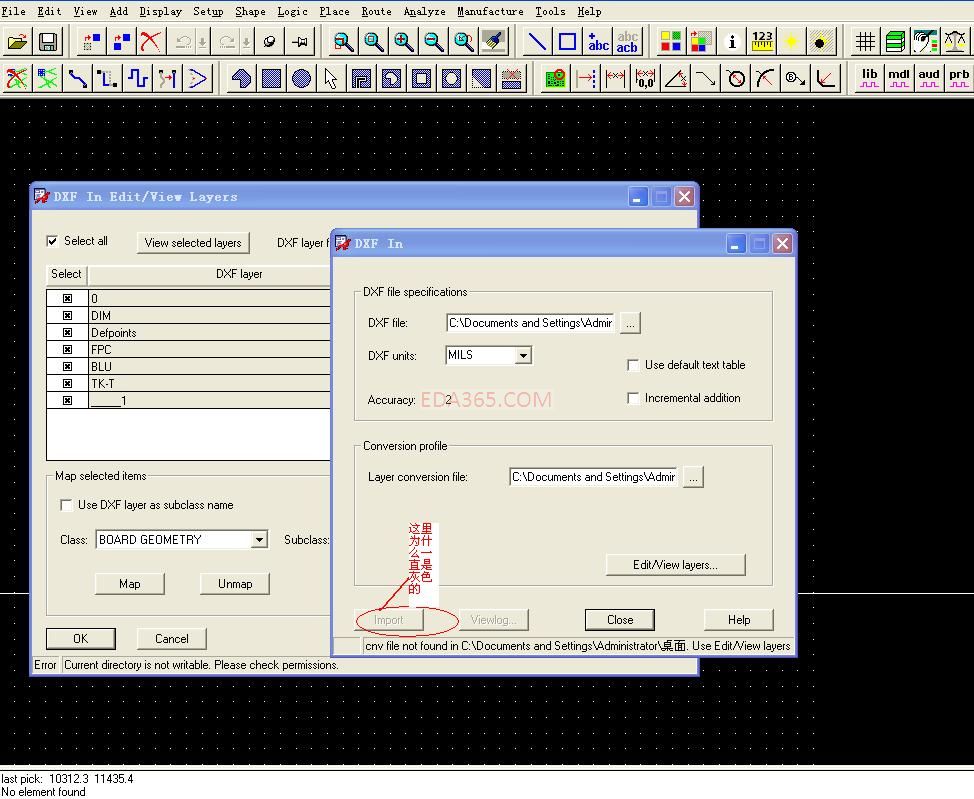Click the Zoom In magnifier icon
Screen dimensions: 974x799
tap(404, 42)
